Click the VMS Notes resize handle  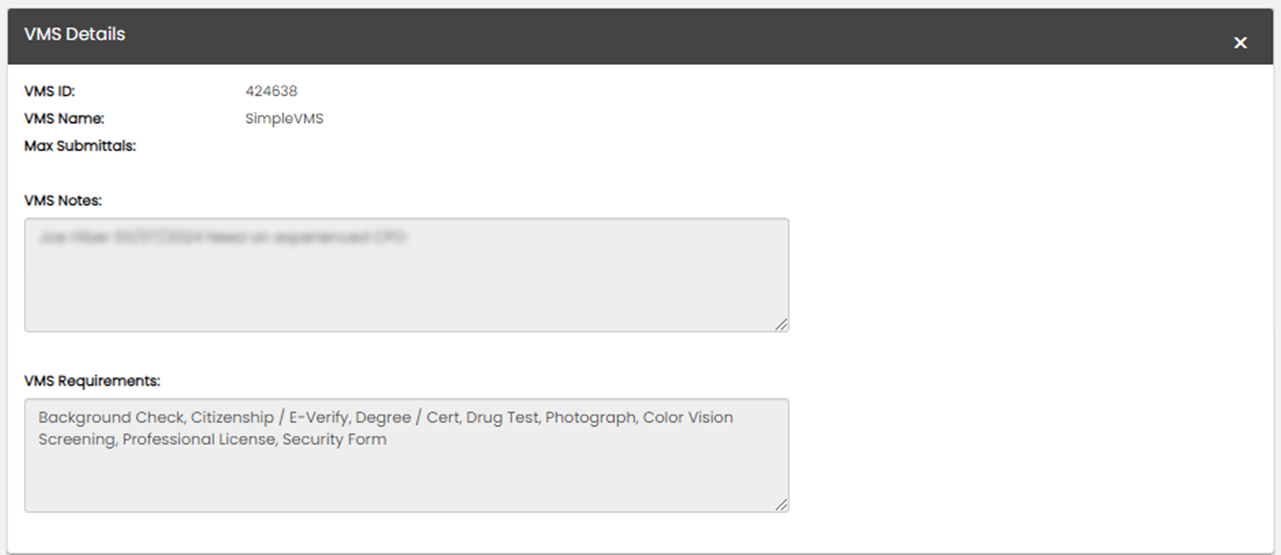(781, 324)
